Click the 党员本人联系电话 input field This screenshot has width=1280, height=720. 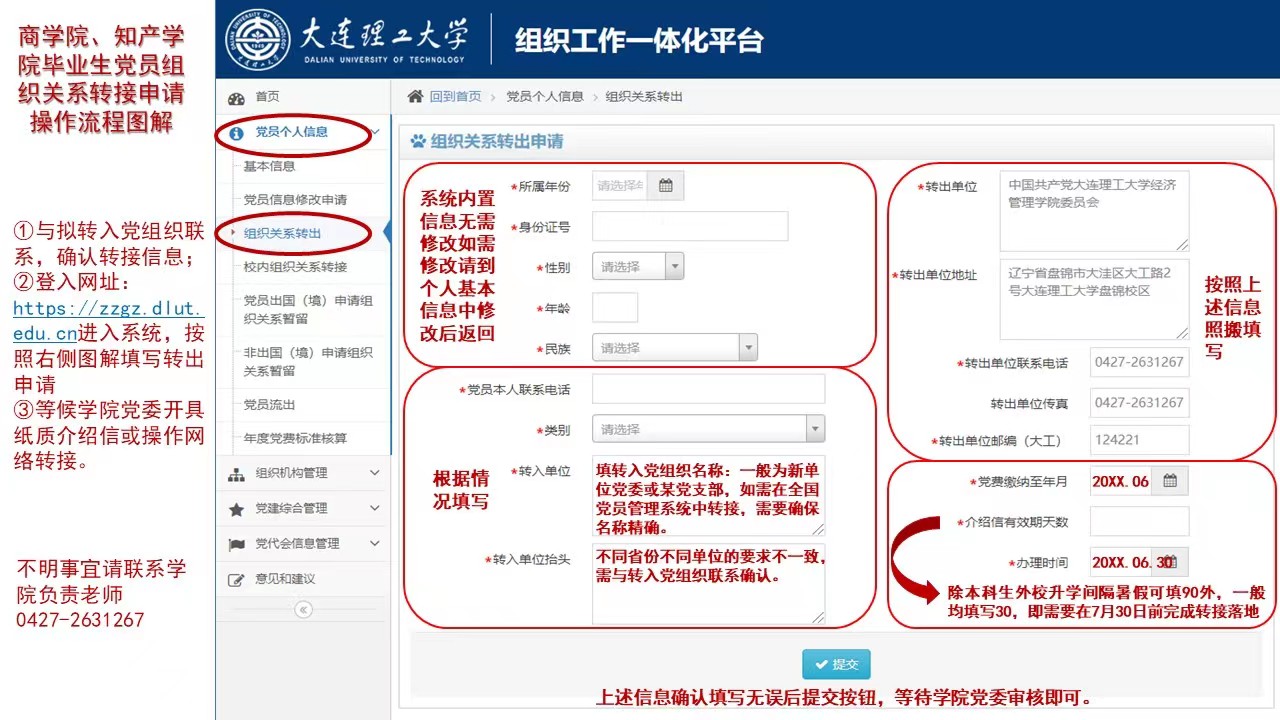point(708,389)
